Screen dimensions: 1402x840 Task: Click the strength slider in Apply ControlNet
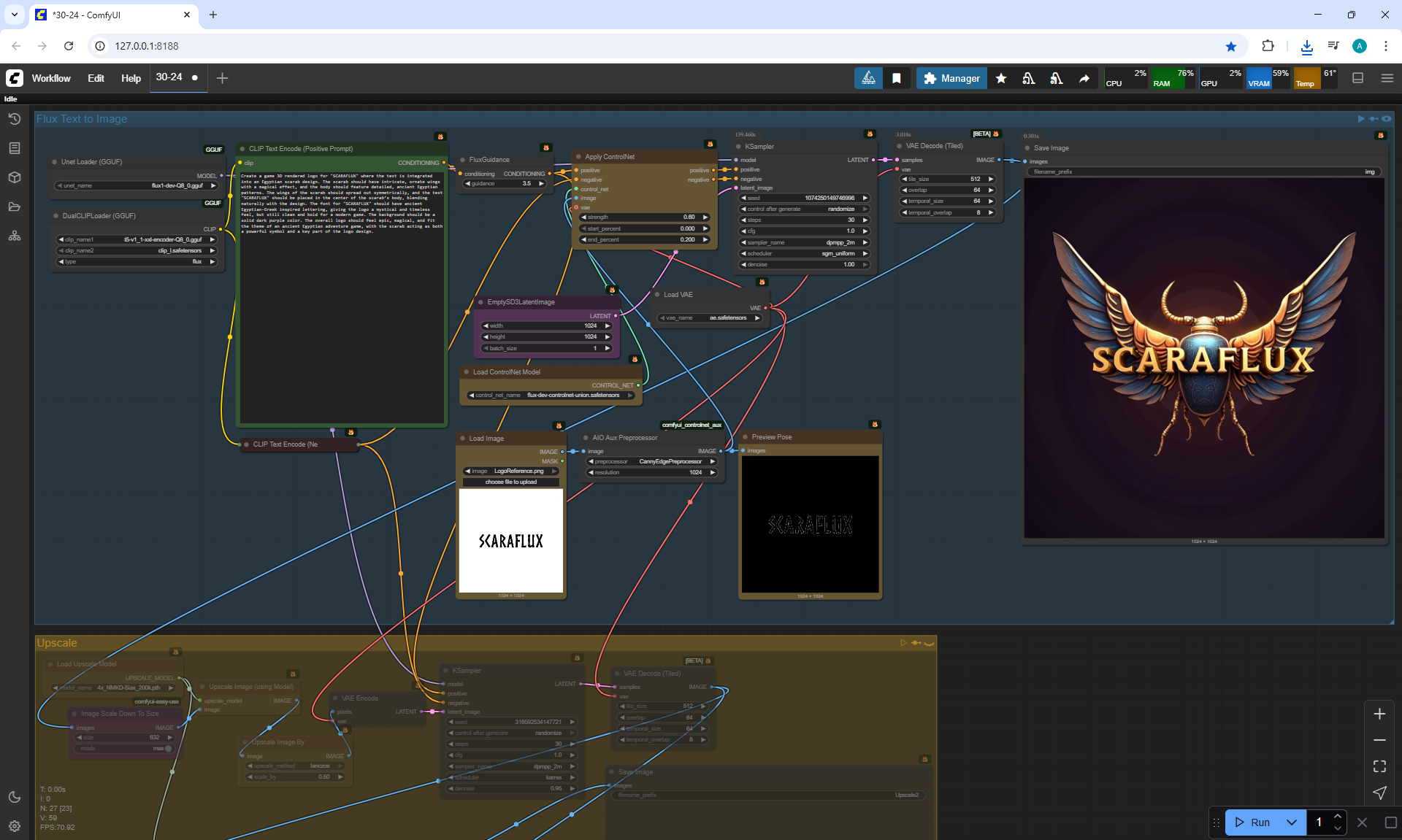point(644,217)
